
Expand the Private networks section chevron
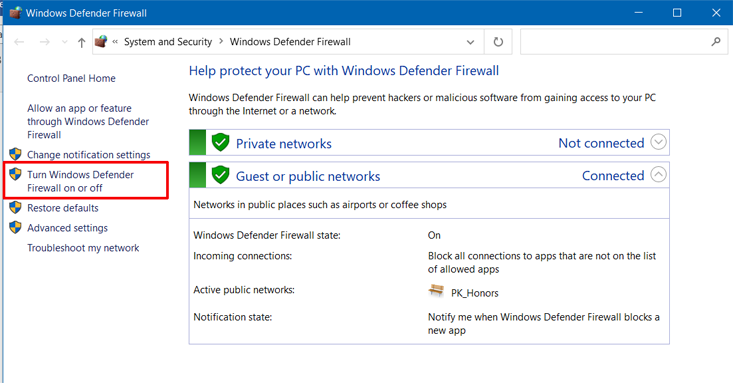[658, 142]
